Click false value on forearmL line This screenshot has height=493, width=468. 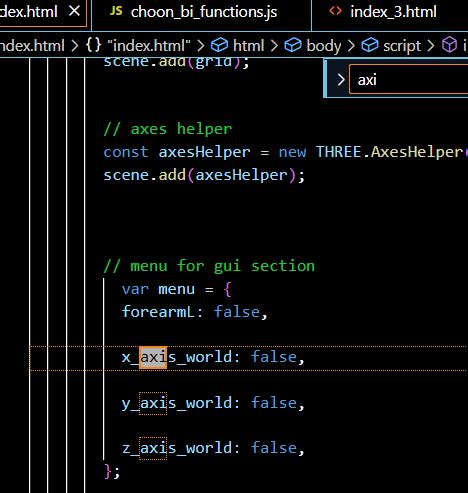pos(237,312)
